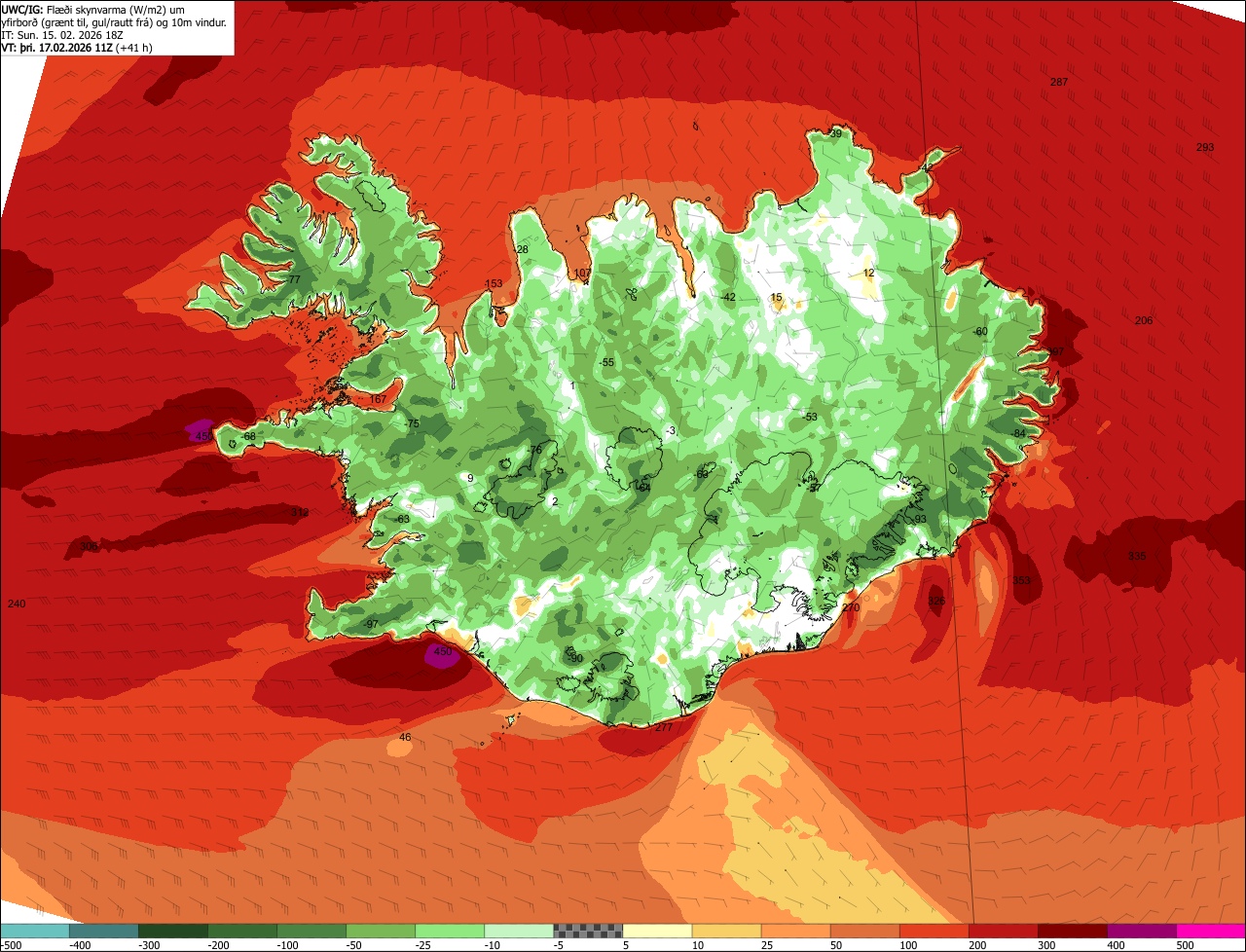Click the -75 value in west Iceland
Screen dimensions: 1246x952
click(412, 423)
